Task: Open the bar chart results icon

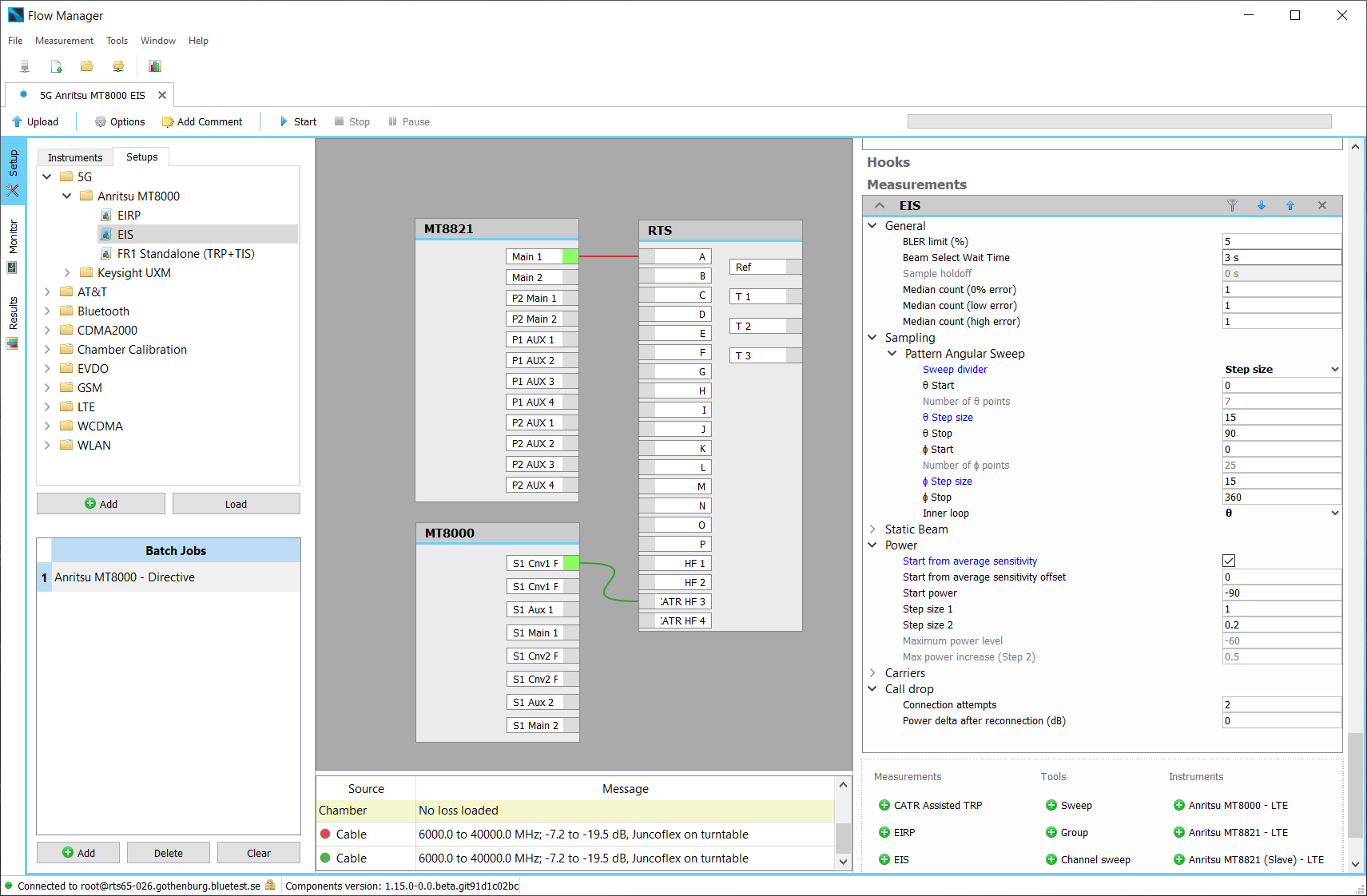Action: tap(155, 66)
